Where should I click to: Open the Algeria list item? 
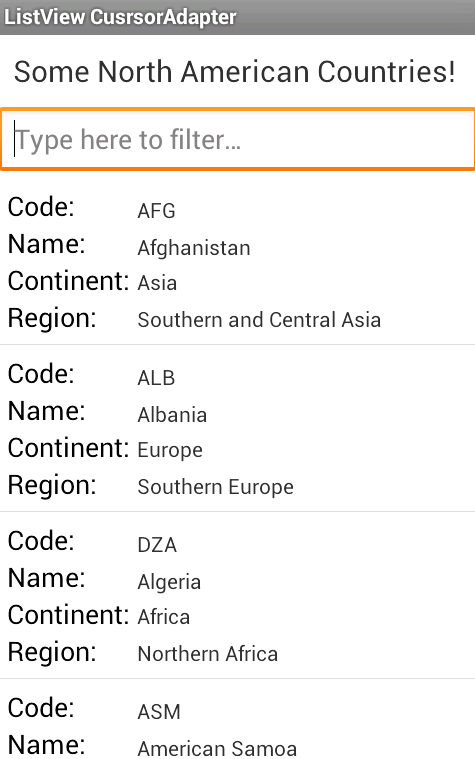click(x=237, y=595)
